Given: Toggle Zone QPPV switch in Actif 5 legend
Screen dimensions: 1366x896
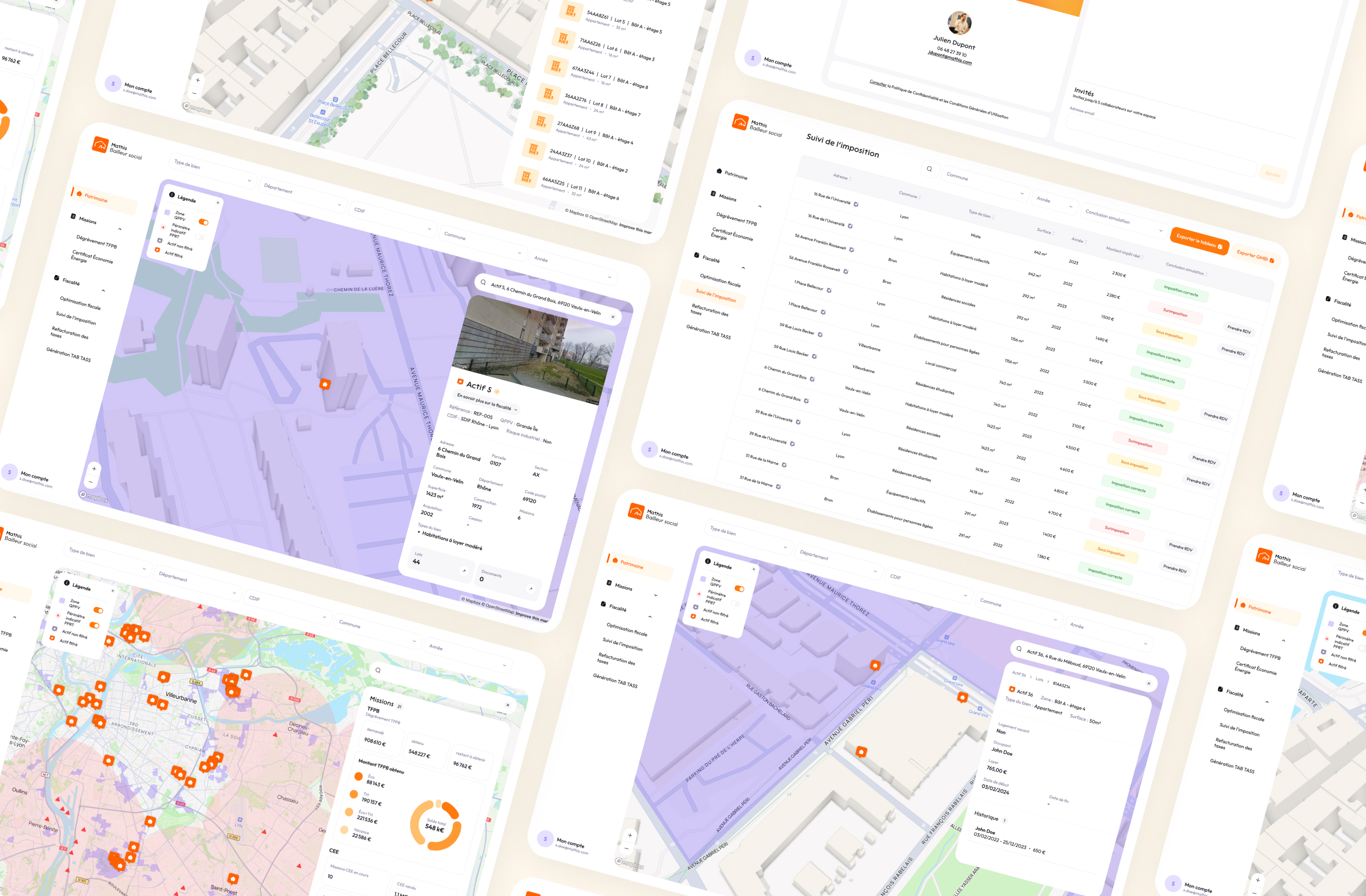Looking at the screenshot, I should coord(203,222).
